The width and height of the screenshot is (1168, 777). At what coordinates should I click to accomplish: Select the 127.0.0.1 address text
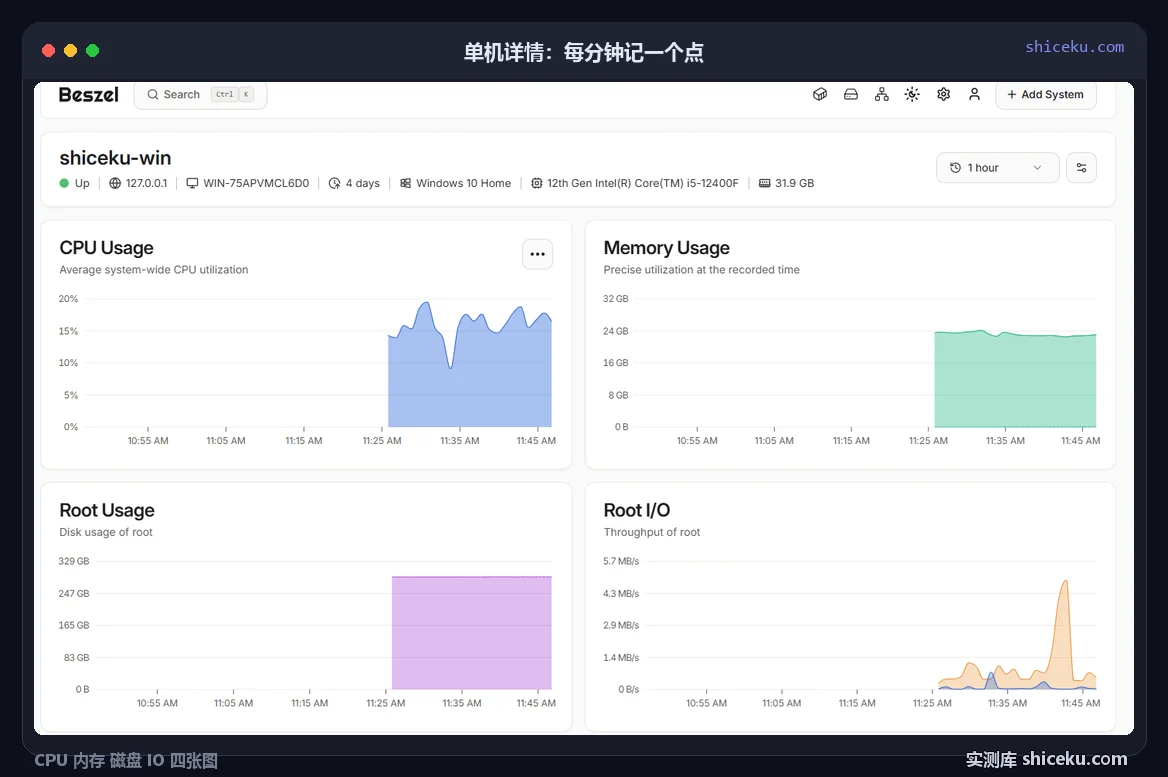coord(147,183)
